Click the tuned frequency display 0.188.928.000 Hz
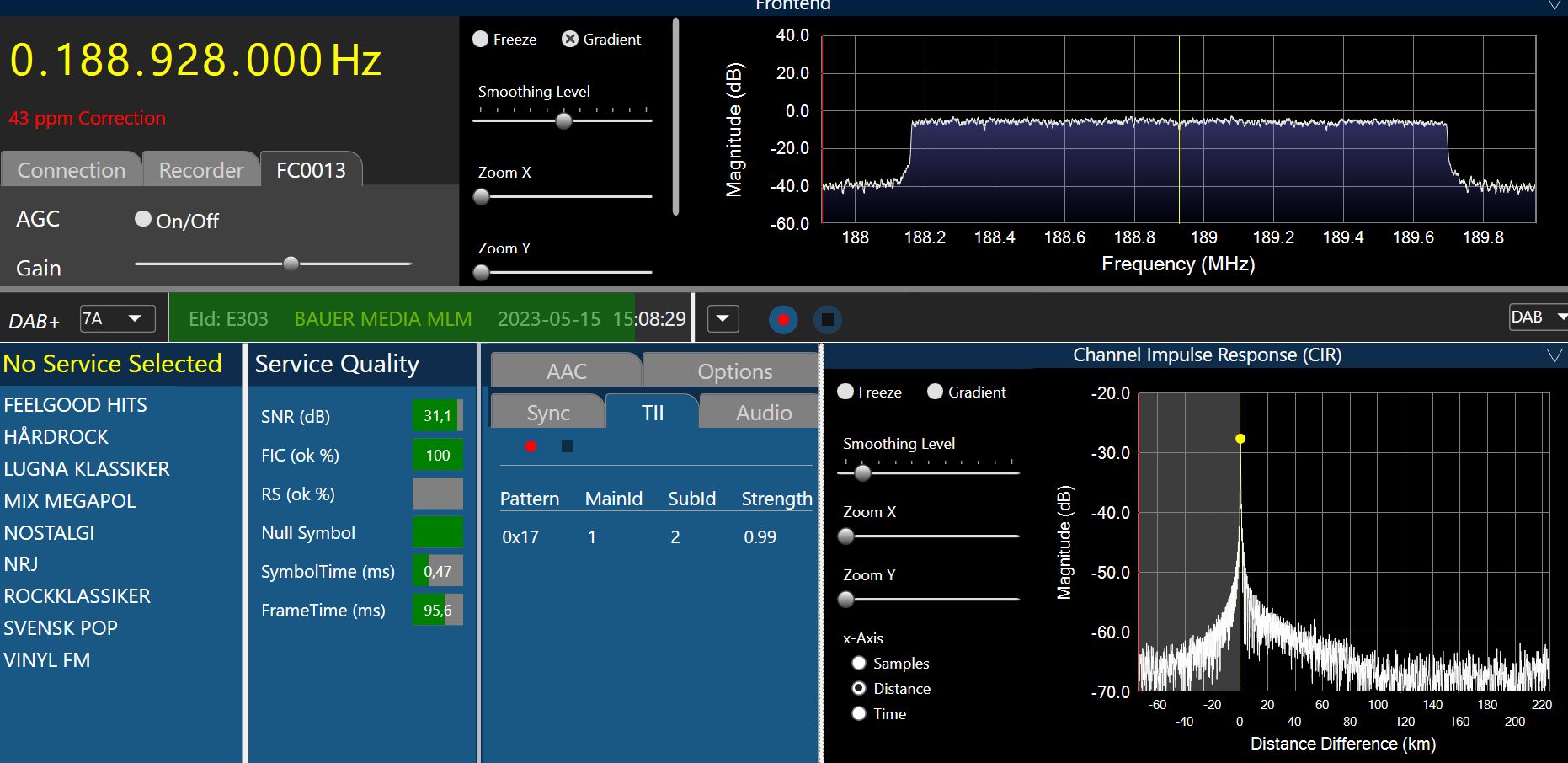The image size is (1568, 763). pos(195,61)
